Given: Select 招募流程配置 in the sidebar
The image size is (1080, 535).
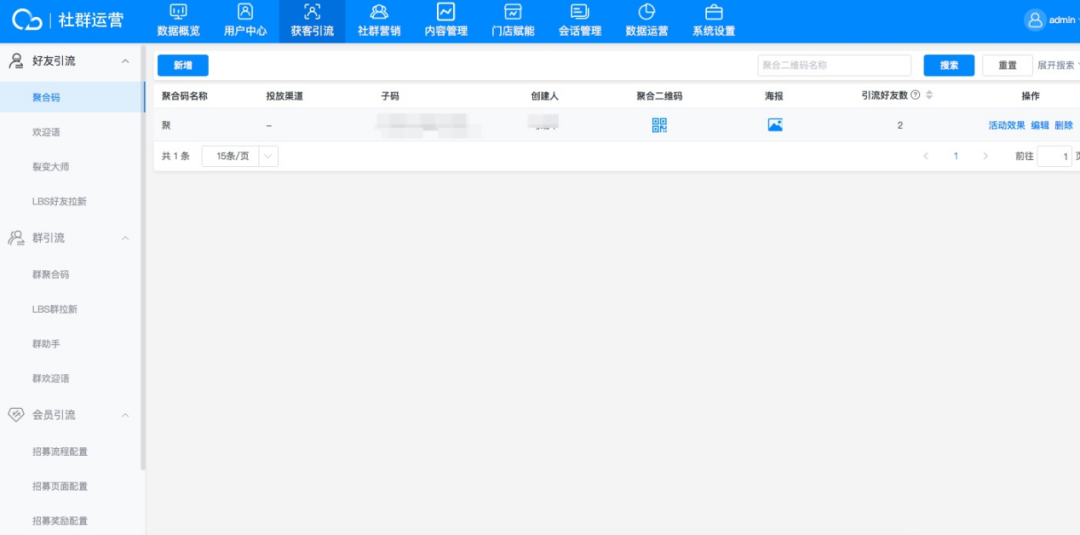Looking at the screenshot, I should 60,452.
